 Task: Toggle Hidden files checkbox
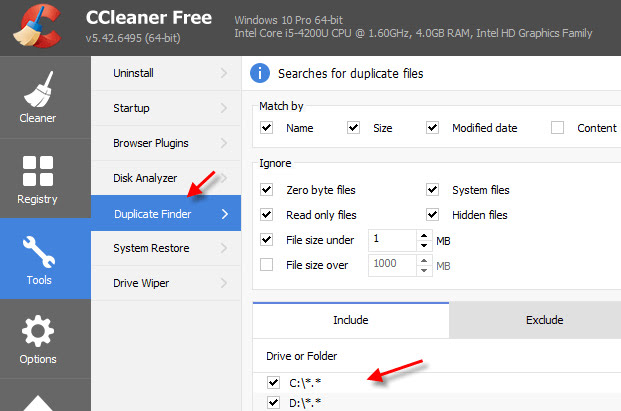[x=432, y=215]
